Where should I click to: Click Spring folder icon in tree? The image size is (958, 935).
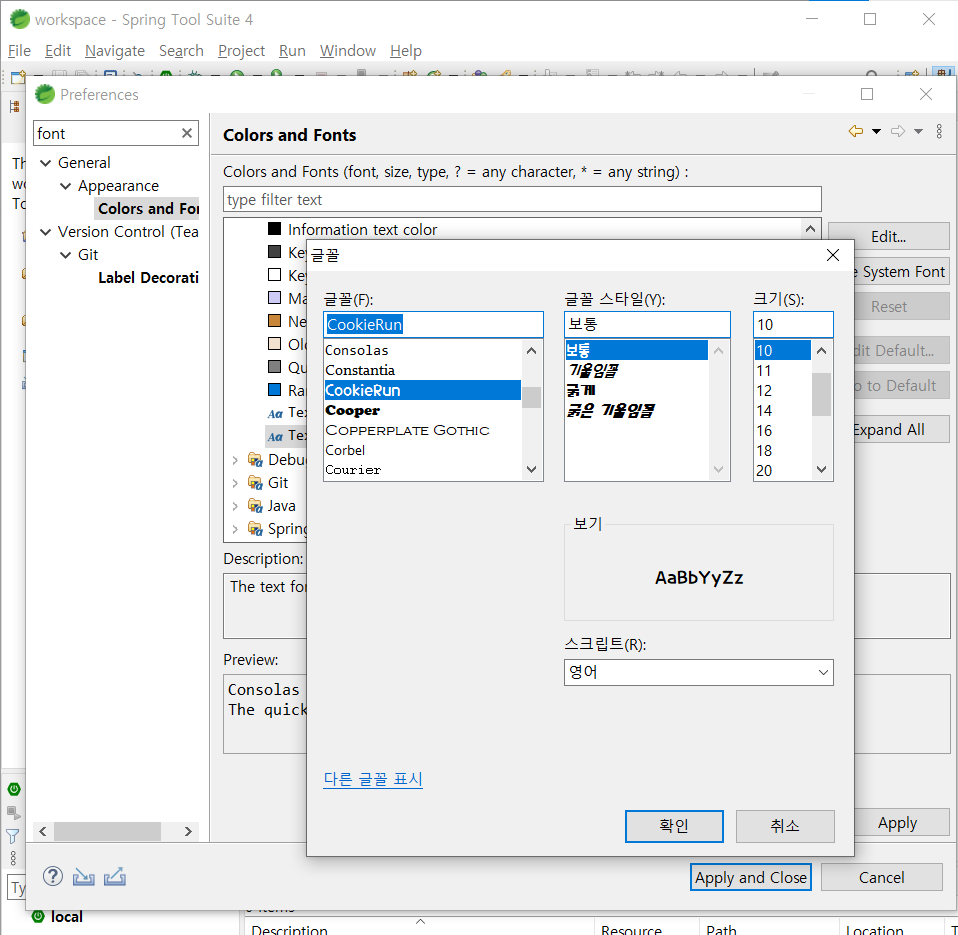255,529
